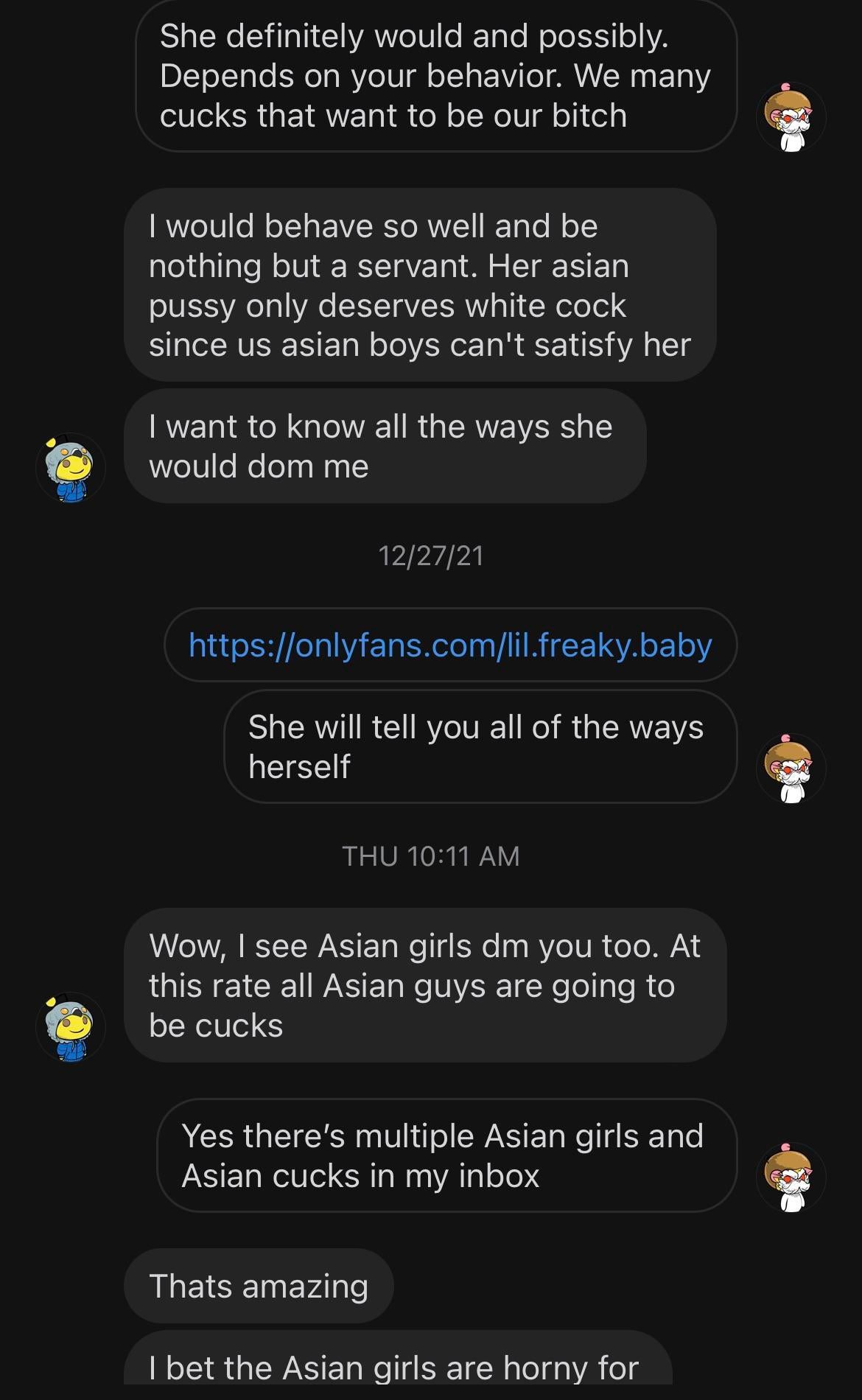Viewport: 862px width, 1400px height.
Task: Select the 'I would behave so well' message bubble
Action: [x=420, y=284]
